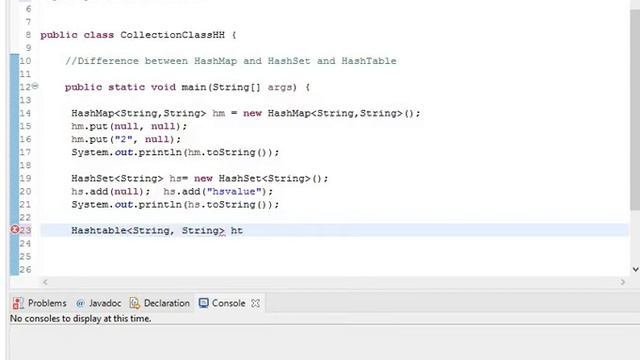Collapse the main method fold marker
The height and width of the screenshot is (360, 640).
[x=35, y=86]
